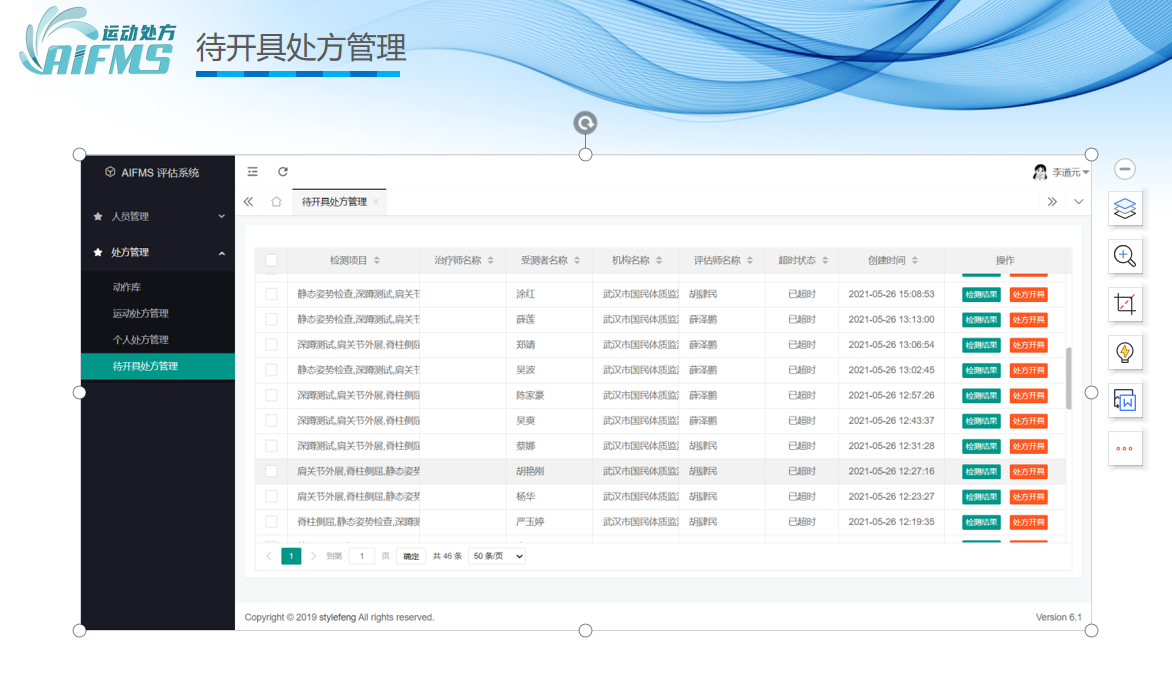This screenshot has width=1172, height=673.
Task: Click the refresh icon in the top bar
Action: coord(283,172)
